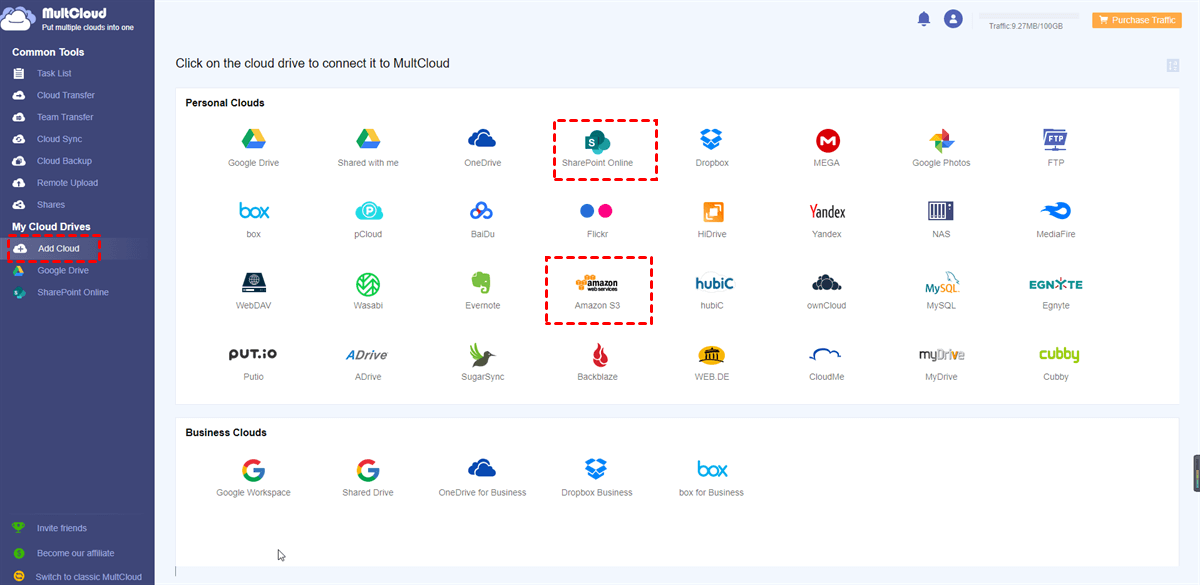Viewport: 1200px width, 585px height.
Task: Select the Amazon S3 icon
Action: pos(598,291)
